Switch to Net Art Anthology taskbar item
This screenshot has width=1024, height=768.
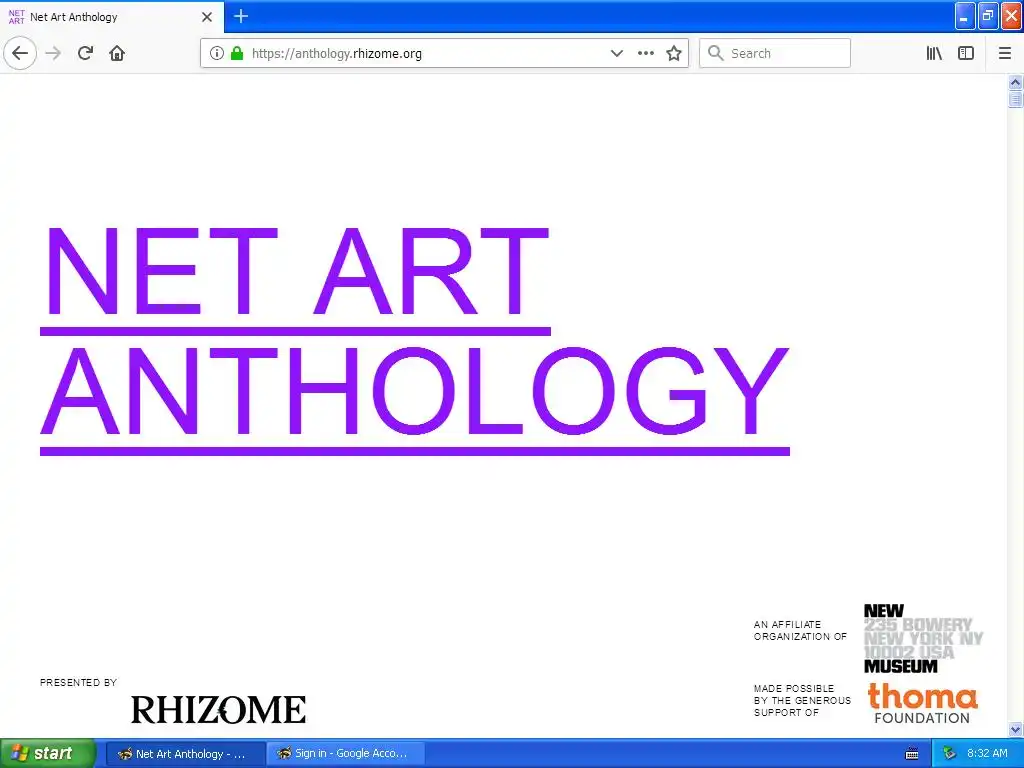click(x=185, y=754)
